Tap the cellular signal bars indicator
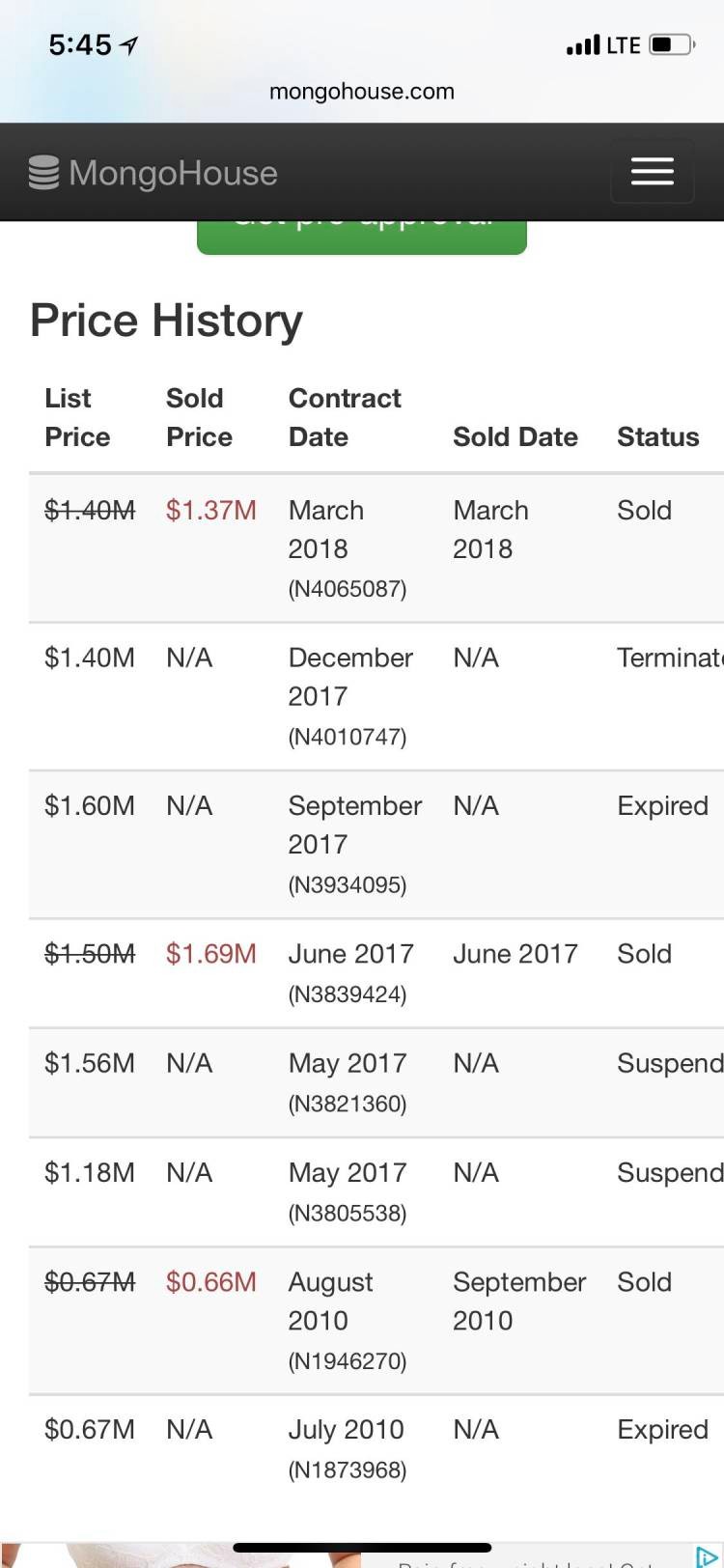 (583, 45)
